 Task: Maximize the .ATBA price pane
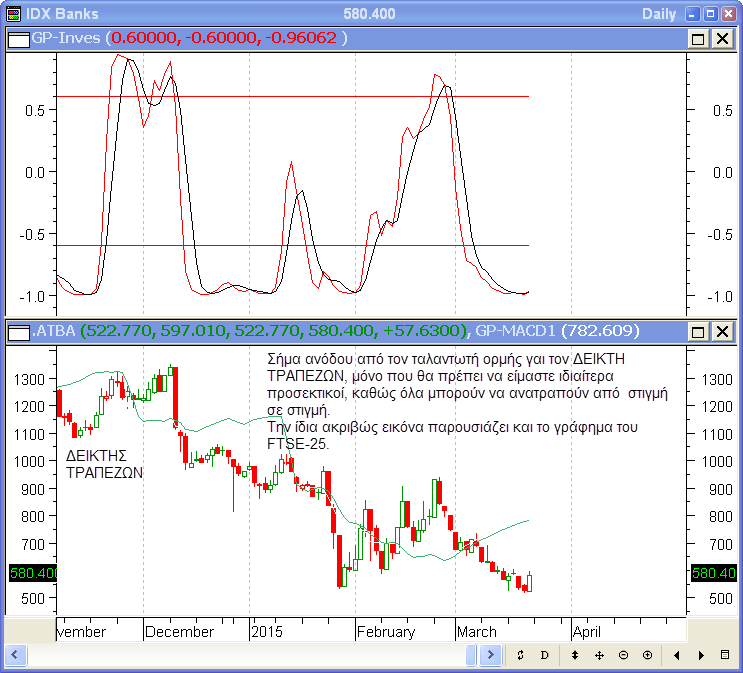pyautogui.click(x=698, y=331)
